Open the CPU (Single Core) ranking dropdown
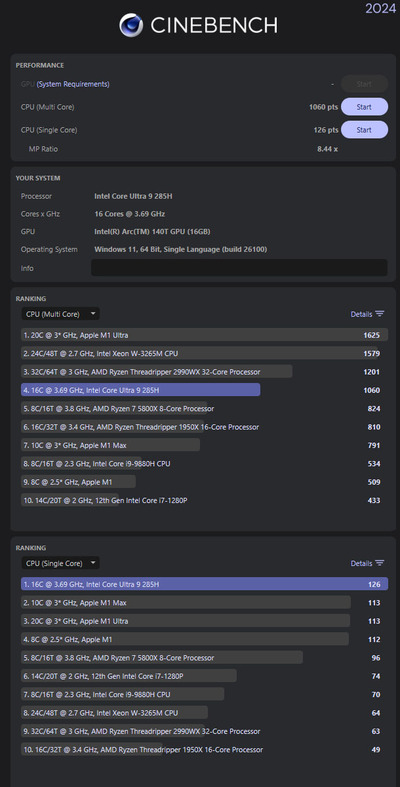The width and height of the screenshot is (400, 787). [x=60, y=563]
